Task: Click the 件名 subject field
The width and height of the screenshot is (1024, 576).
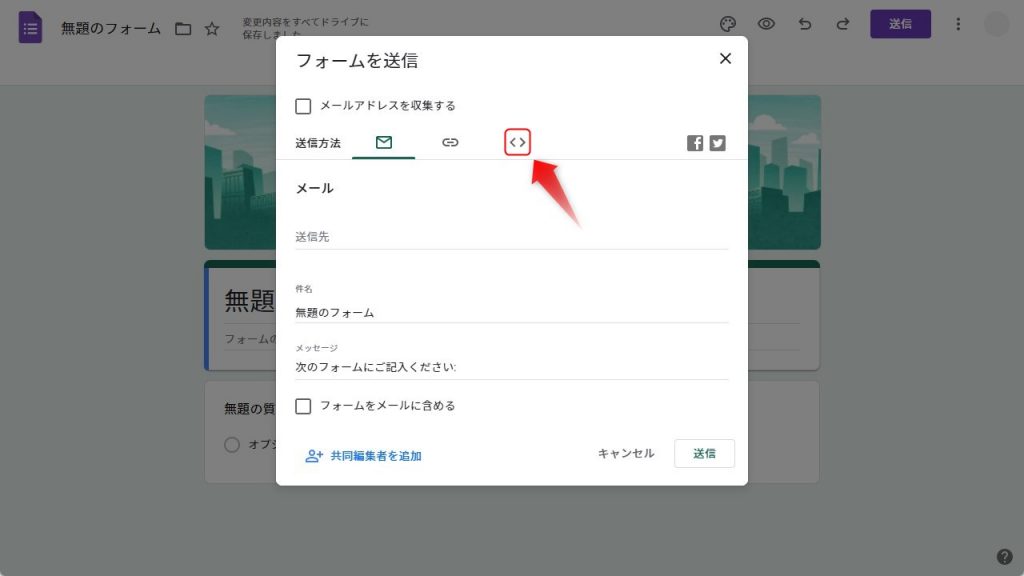Action: pos(511,313)
